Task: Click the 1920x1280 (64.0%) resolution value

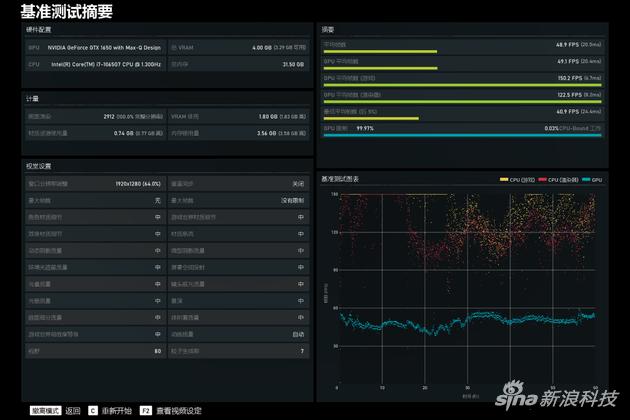Action: [138, 184]
